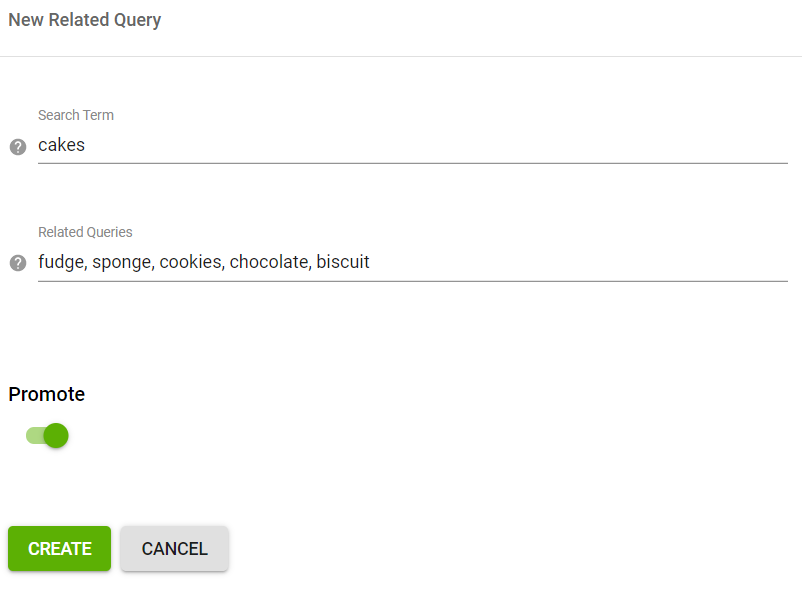Disable the Promote toggle switch

click(x=47, y=436)
